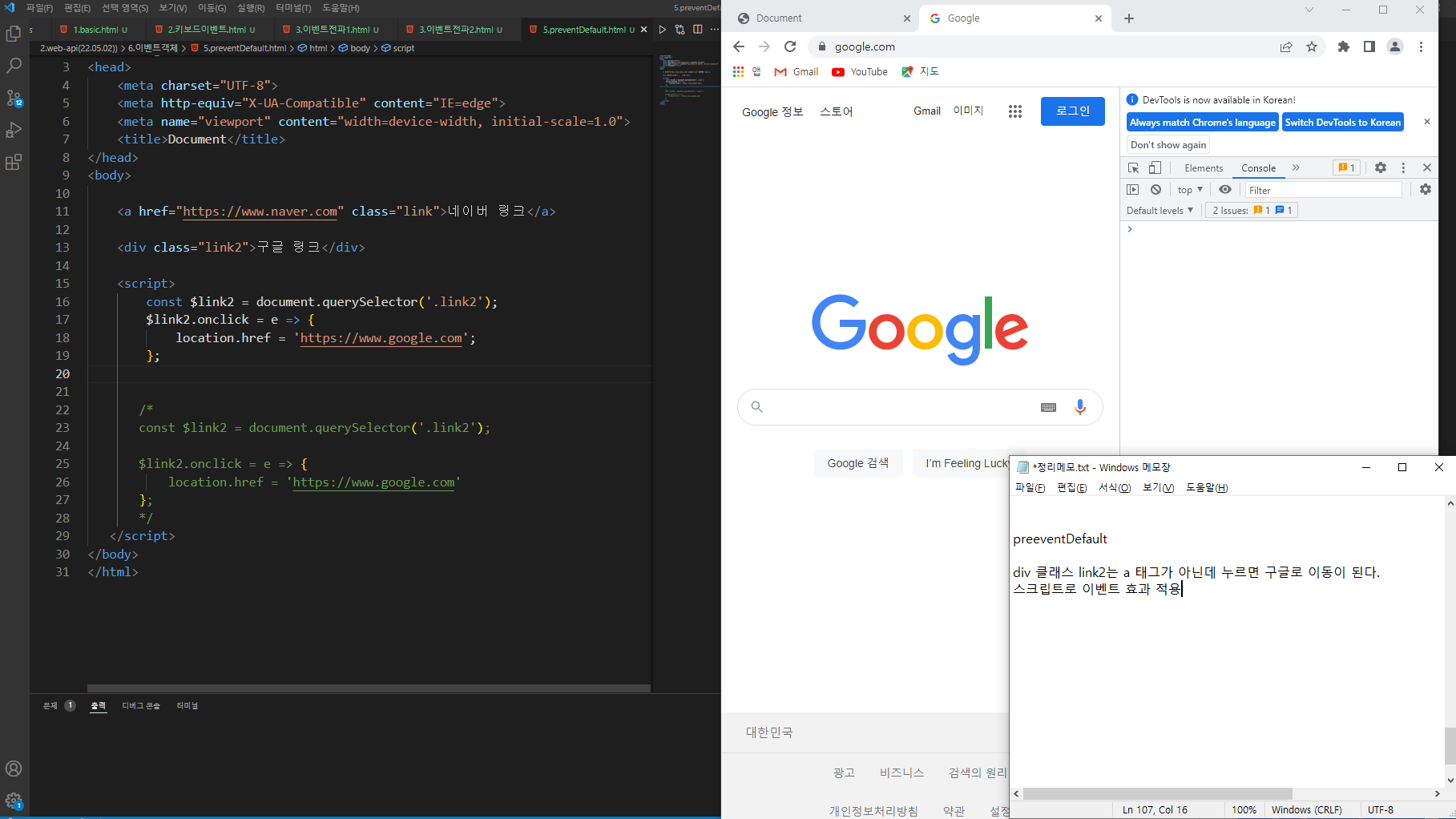This screenshot has height=819, width=1456.
Task: Switch to the DevTools Elements tab
Action: [x=1204, y=168]
